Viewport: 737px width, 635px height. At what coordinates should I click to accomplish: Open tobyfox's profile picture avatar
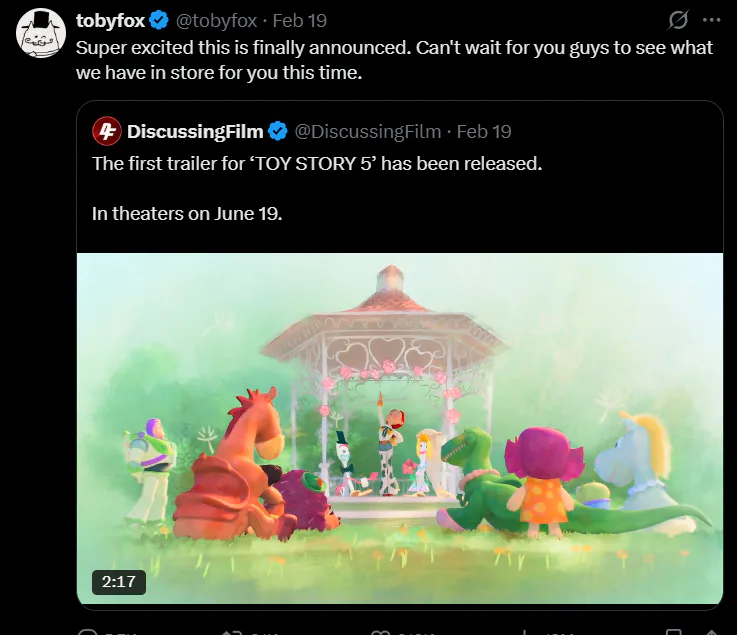click(x=41, y=33)
